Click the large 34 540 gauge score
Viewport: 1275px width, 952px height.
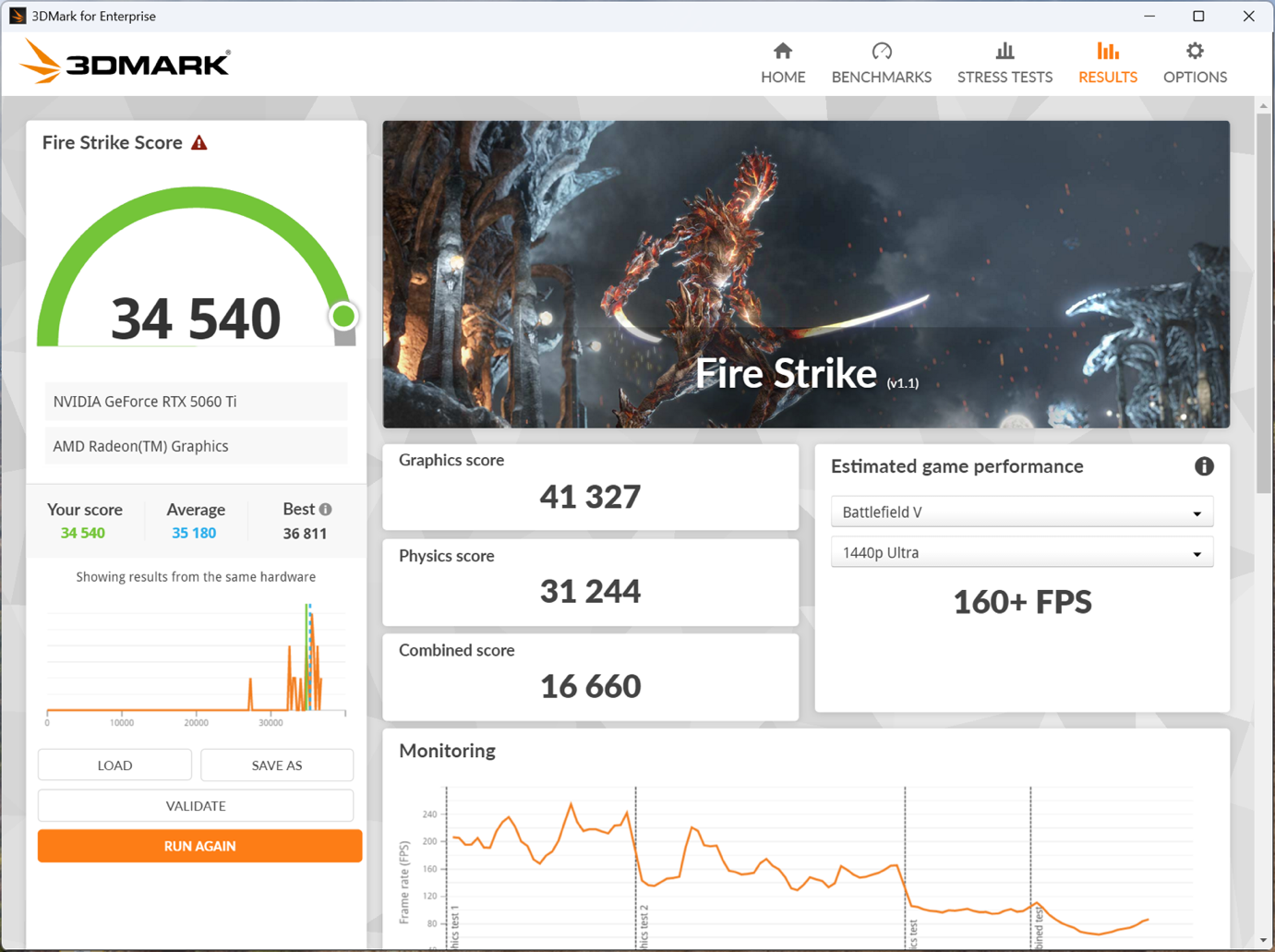(x=196, y=319)
